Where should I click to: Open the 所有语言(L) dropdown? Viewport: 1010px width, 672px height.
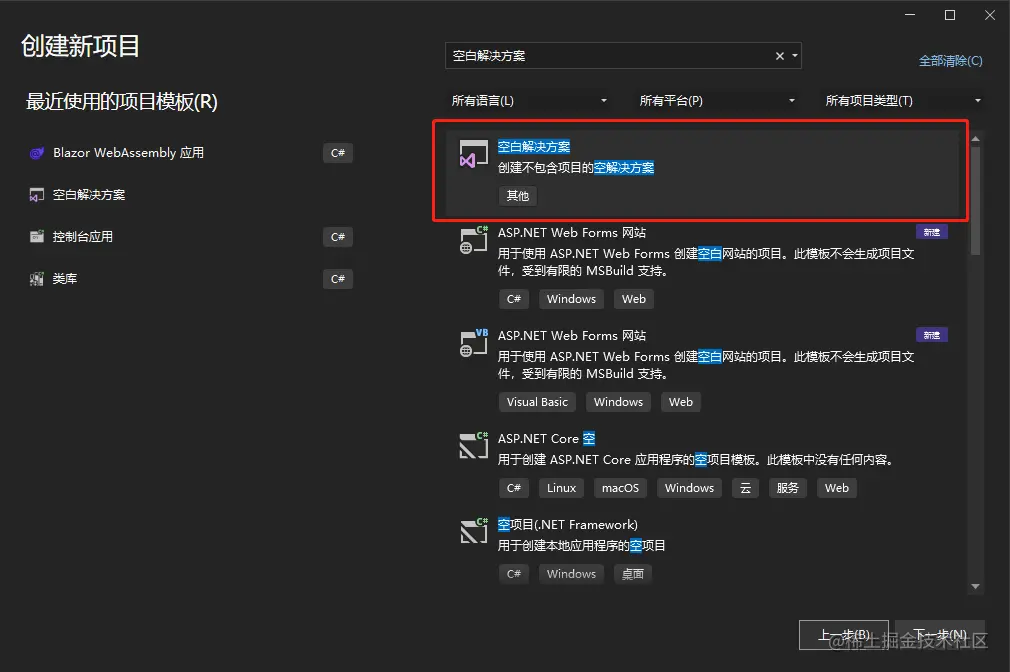529,101
